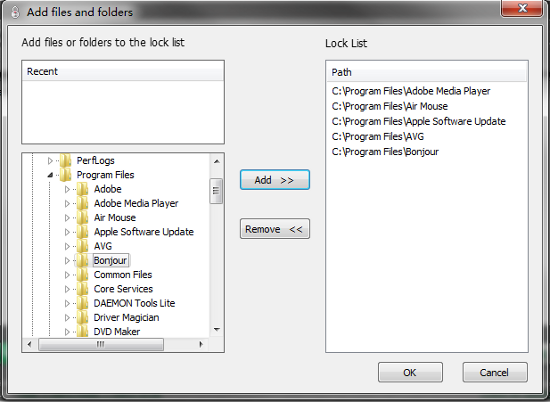Click the lock icon in title bar
The height and width of the screenshot is (402, 550).
[x=15, y=12]
